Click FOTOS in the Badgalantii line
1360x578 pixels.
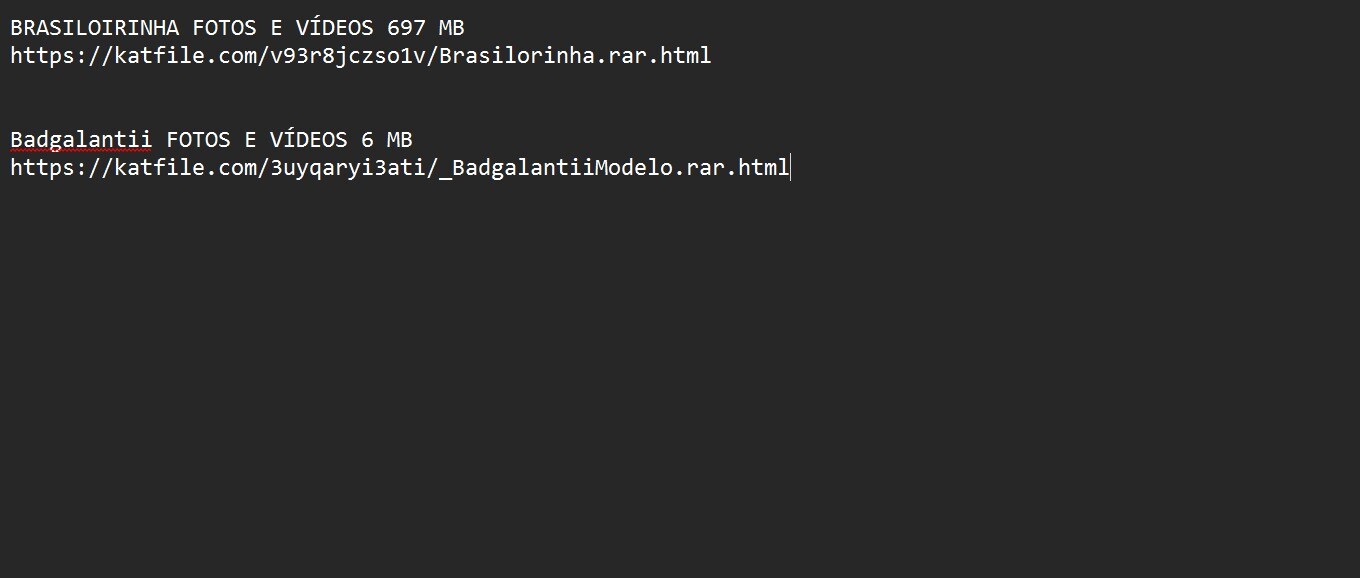199,140
